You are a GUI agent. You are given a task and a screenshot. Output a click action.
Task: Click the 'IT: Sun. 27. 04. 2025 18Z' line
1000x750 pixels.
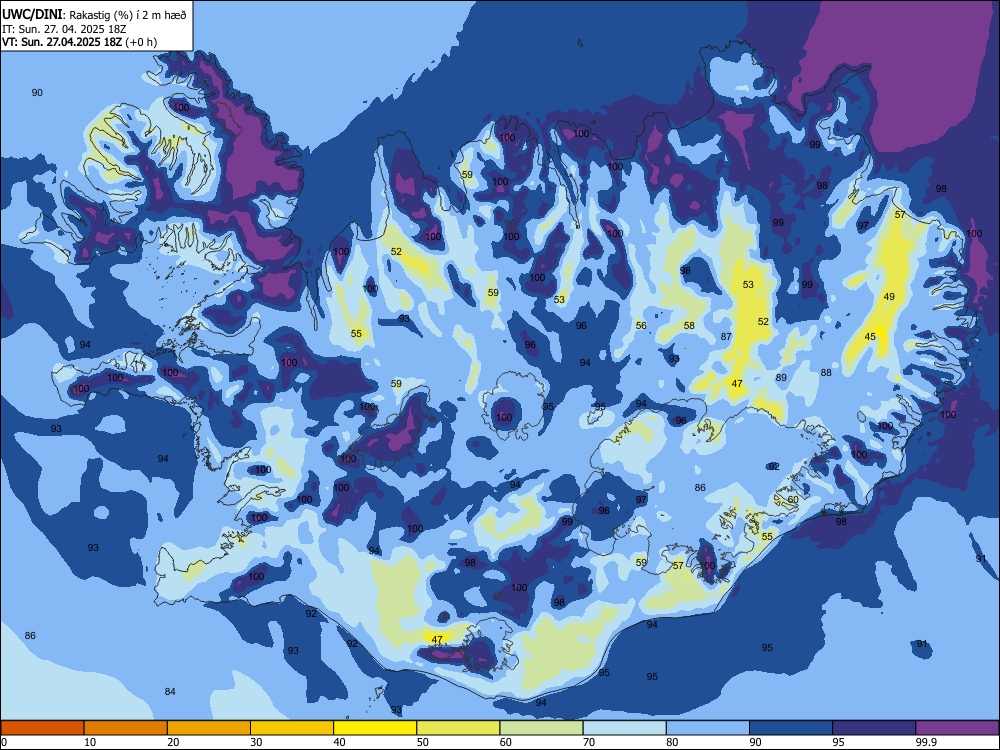pyautogui.click(x=64, y=29)
